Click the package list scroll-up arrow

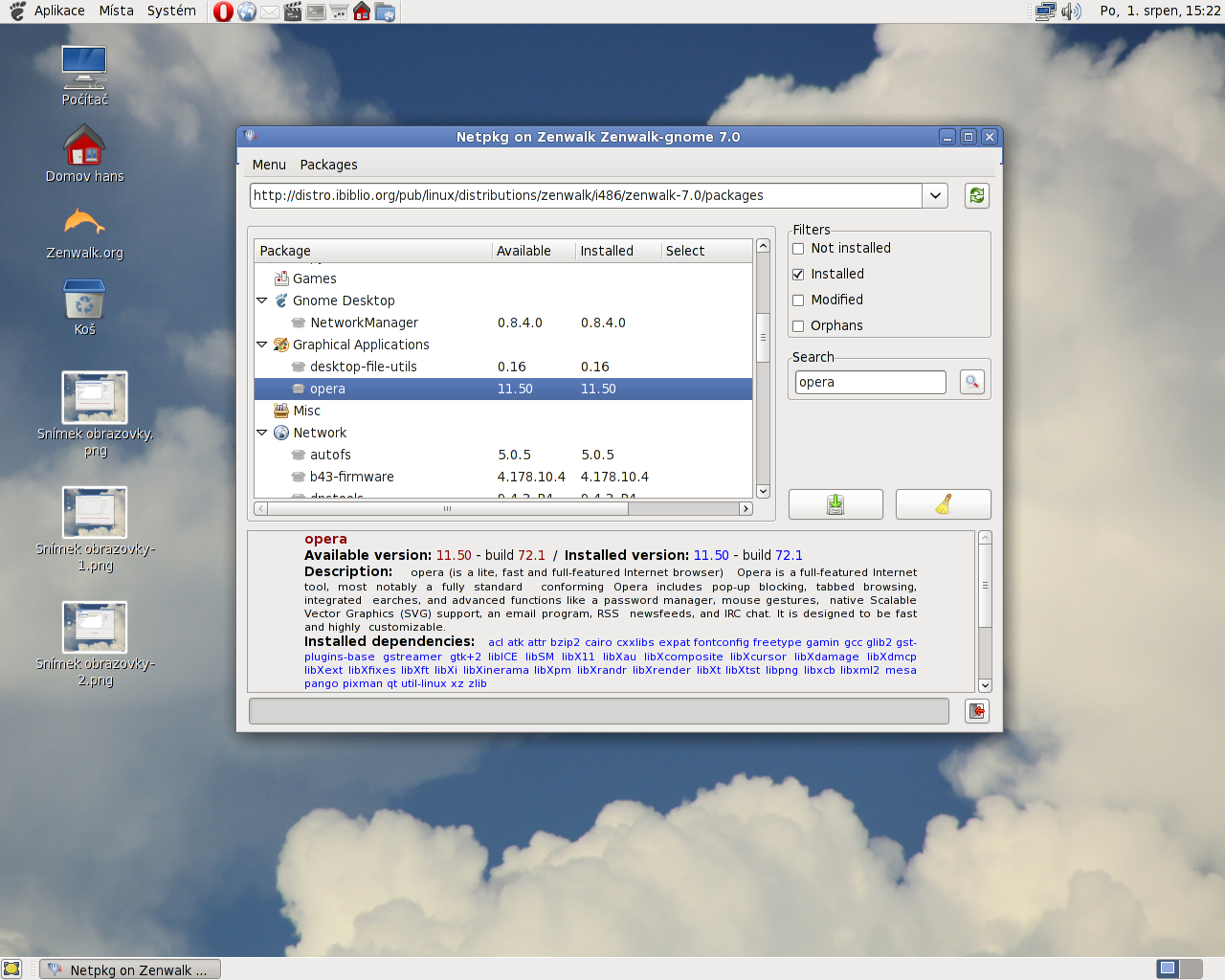tap(763, 246)
